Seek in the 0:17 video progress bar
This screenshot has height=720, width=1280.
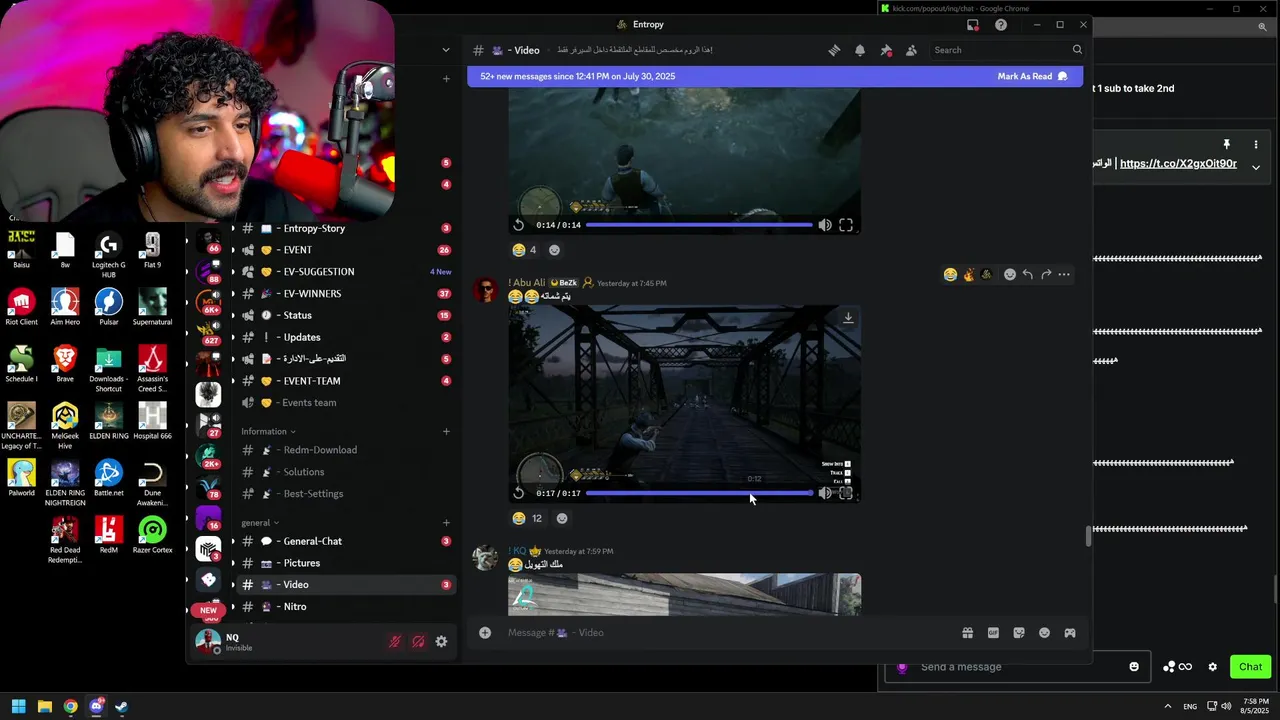click(x=699, y=493)
